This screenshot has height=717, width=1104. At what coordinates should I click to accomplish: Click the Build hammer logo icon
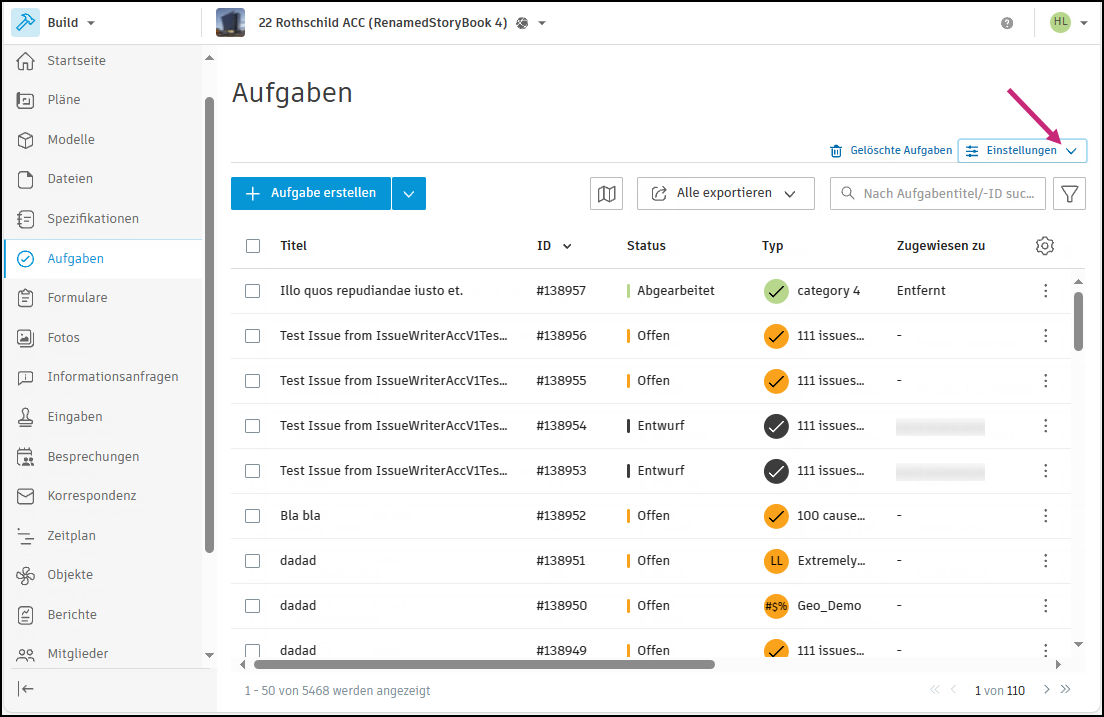pos(25,23)
